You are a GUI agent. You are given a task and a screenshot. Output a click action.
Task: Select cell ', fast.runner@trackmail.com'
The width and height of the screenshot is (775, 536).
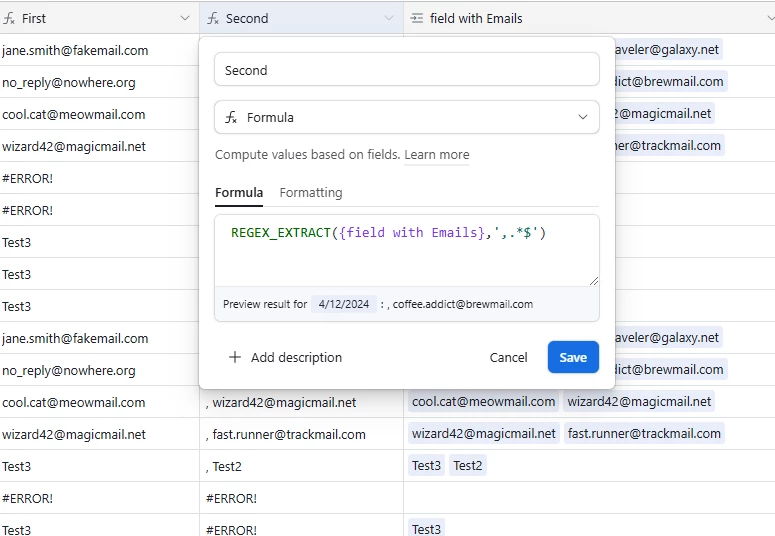[301, 434]
